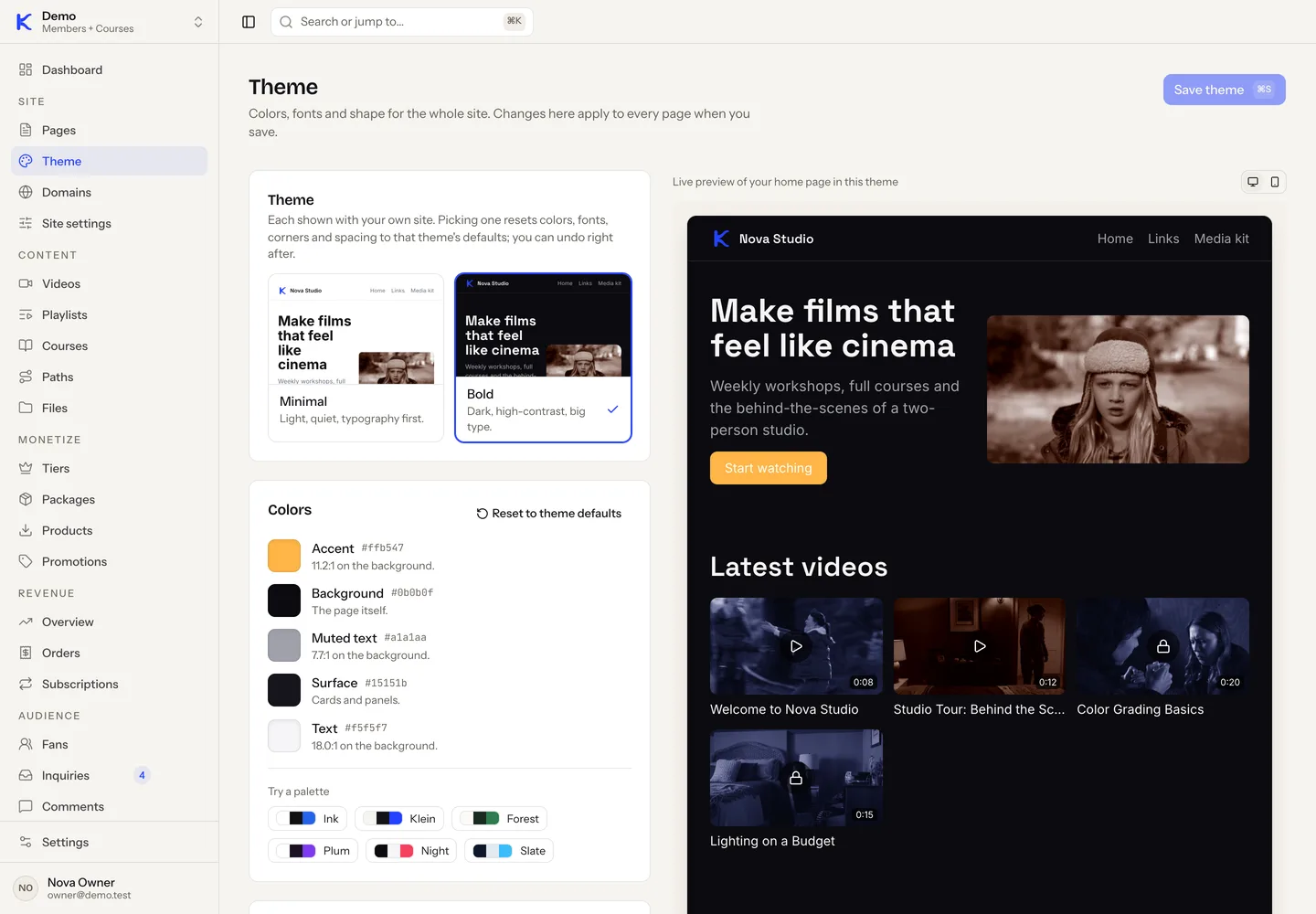Image resolution: width=1316 pixels, height=914 pixels.
Task: Click the Search or jump to field
Action: (x=402, y=22)
